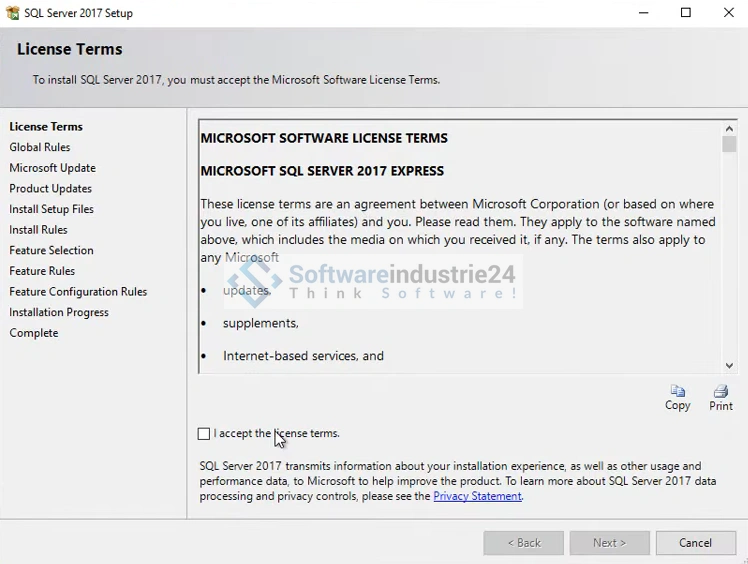Select Installation Progress step
The height and width of the screenshot is (564, 748).
59,312
